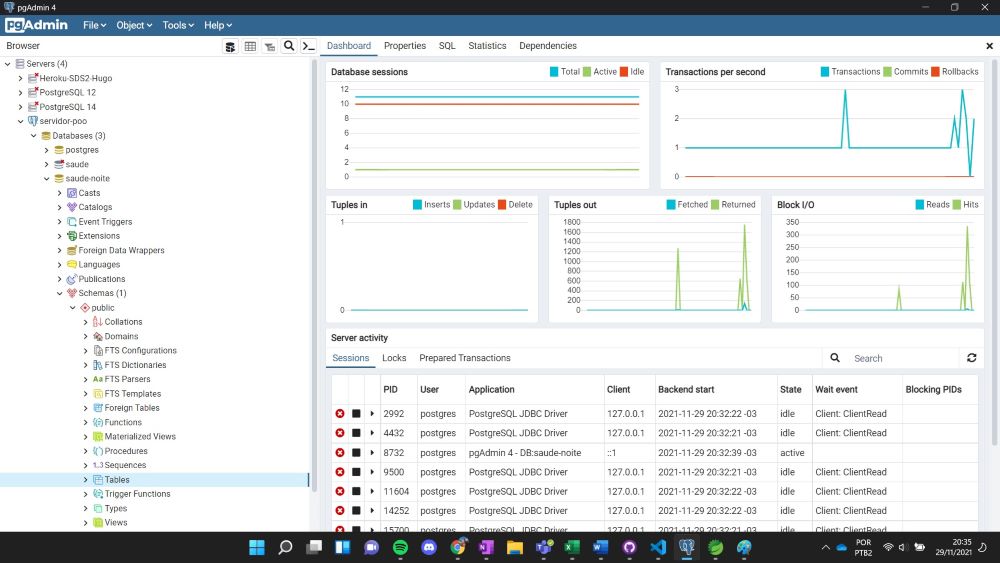1000x563 pixels.
Task: Terminate session with PID 11604
Action: pyautogui.click(x=340, y=492)
